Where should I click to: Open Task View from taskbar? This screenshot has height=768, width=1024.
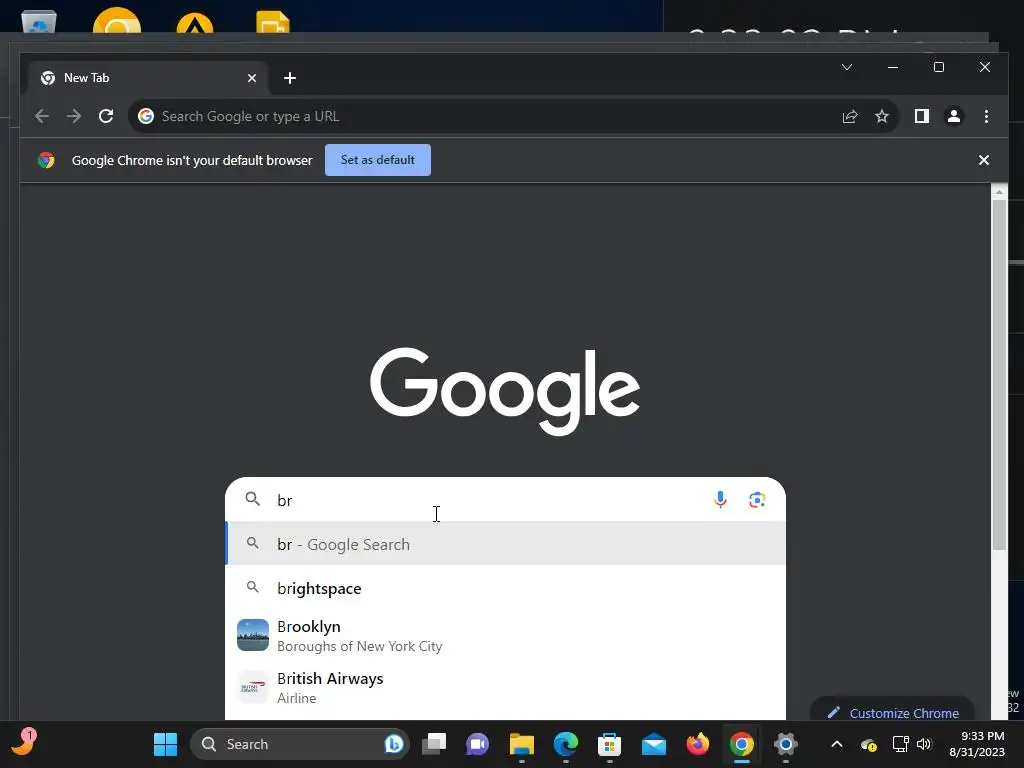(x=433, y=744)
